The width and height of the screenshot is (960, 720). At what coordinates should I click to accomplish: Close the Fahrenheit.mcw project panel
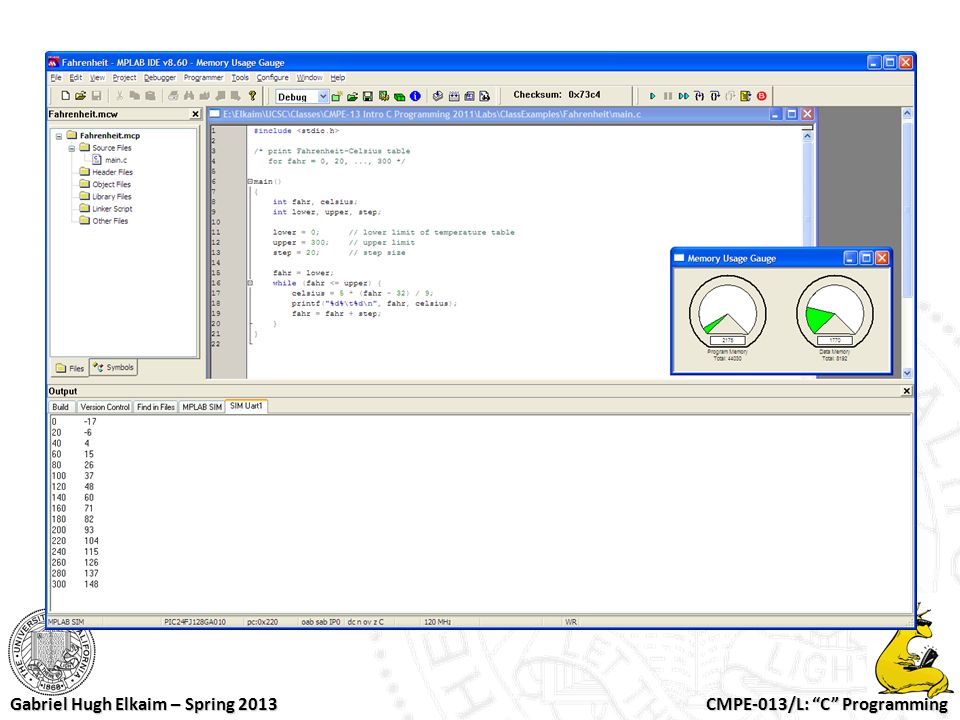[195, 114]
